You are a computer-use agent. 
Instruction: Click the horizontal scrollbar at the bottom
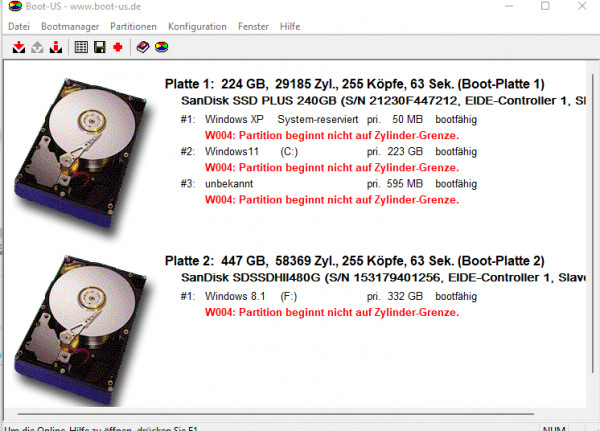(276, 414)
